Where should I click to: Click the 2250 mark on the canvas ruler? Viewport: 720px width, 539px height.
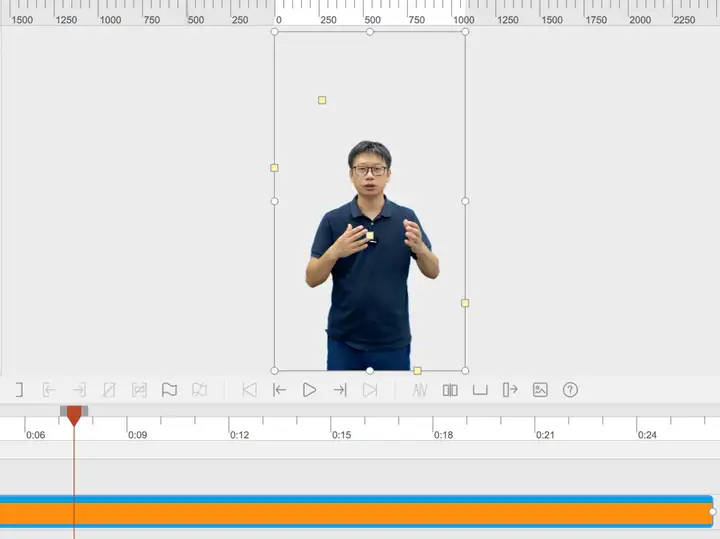click(684, 20)
